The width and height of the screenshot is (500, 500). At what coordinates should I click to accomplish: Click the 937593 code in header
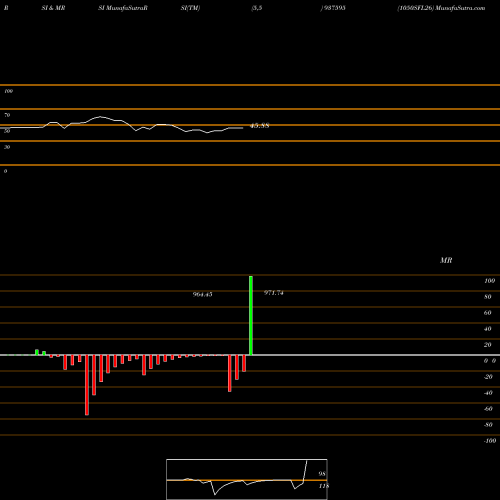point(334,8)
